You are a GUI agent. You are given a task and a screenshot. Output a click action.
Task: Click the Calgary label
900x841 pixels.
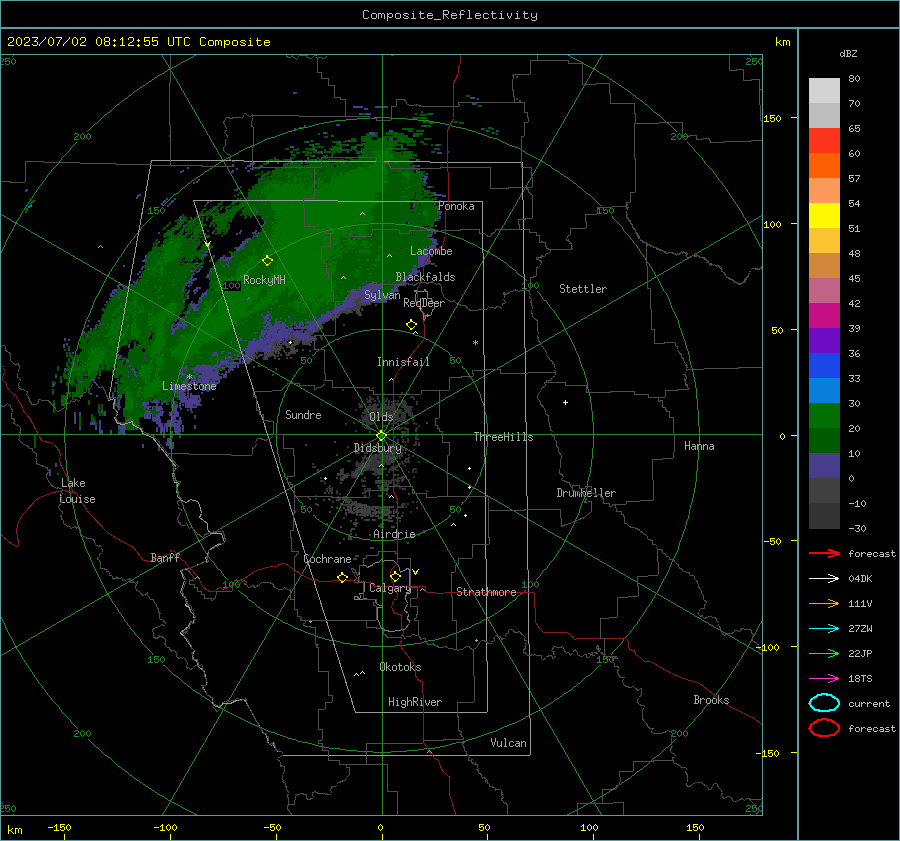390,588
